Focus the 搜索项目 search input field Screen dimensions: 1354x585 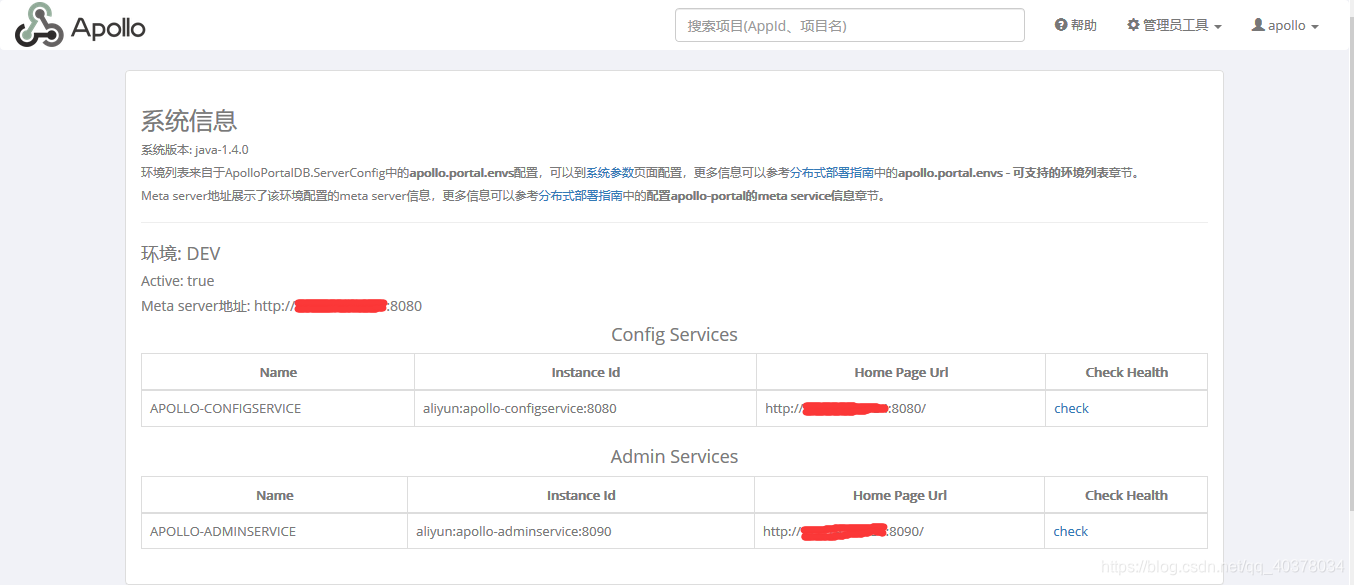(850, 25)
